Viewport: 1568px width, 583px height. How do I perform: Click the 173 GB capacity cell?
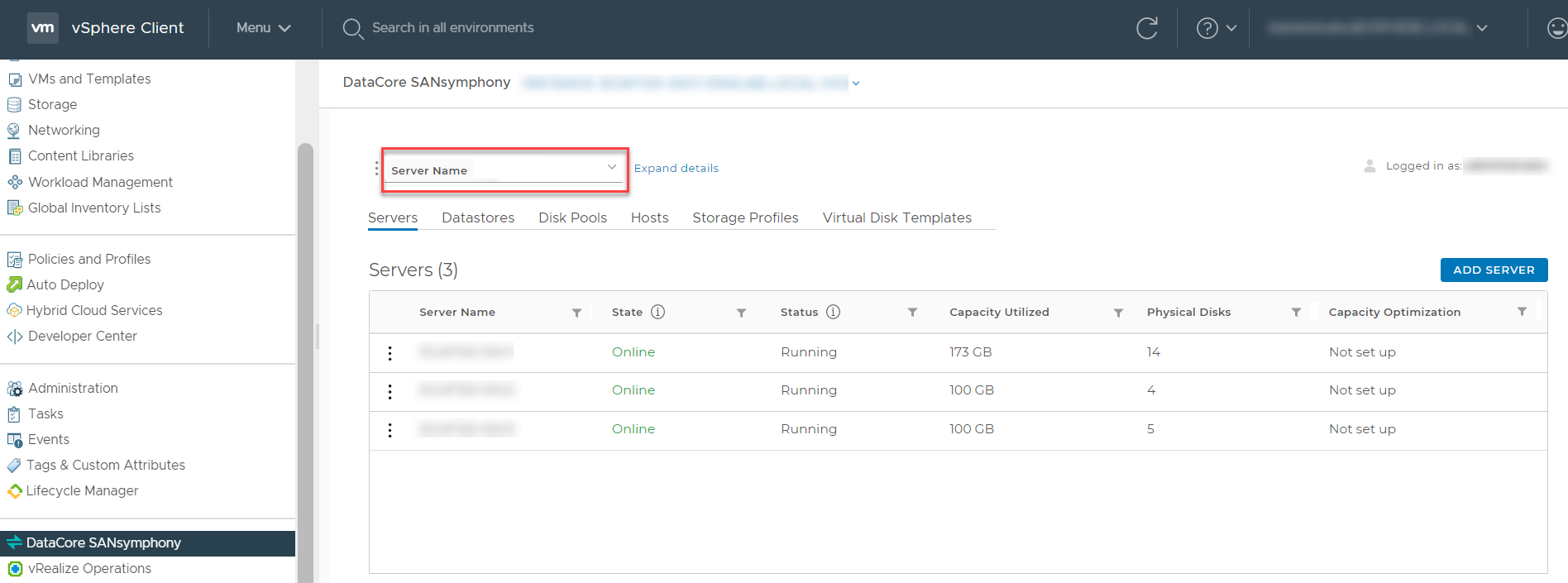click(970, 352)
